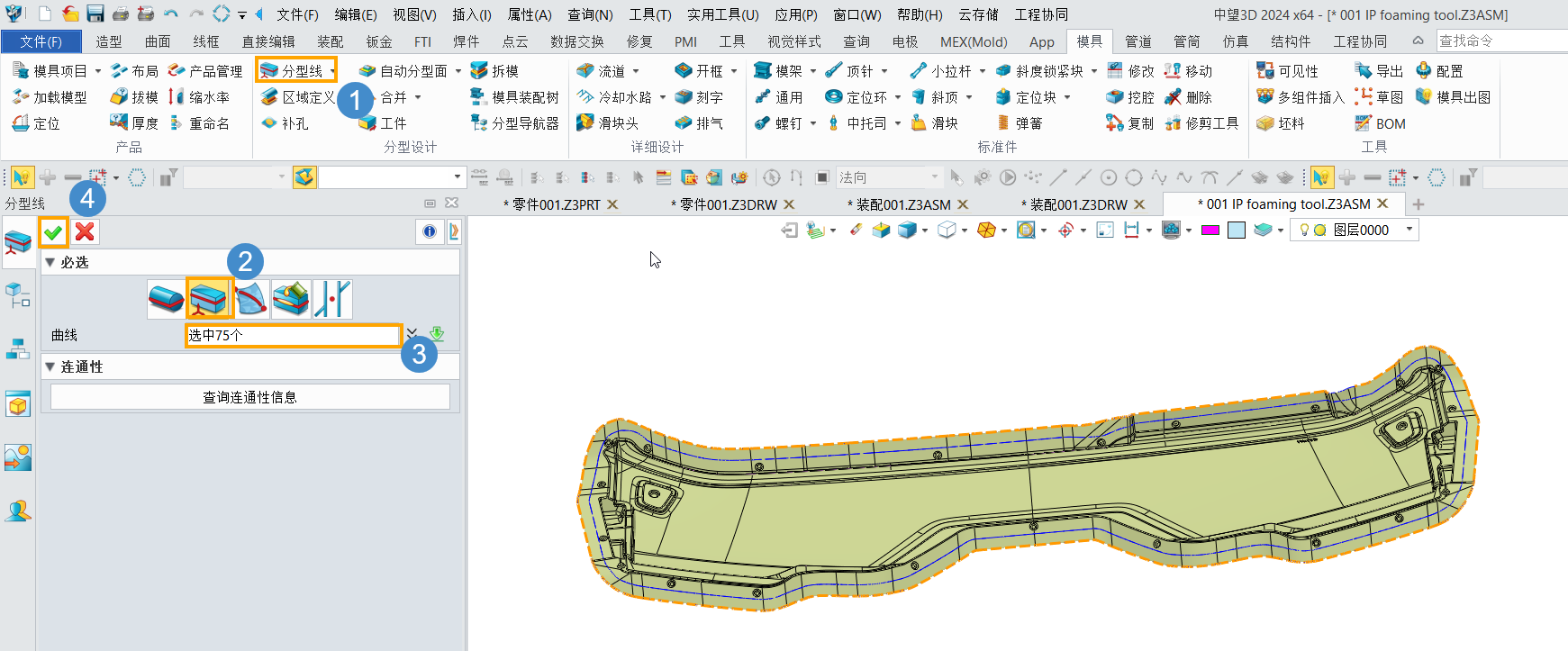Click the 冷却水路 cooling channel tool
The height and width of the screenshot is (651, 1568).
(614, 96)
